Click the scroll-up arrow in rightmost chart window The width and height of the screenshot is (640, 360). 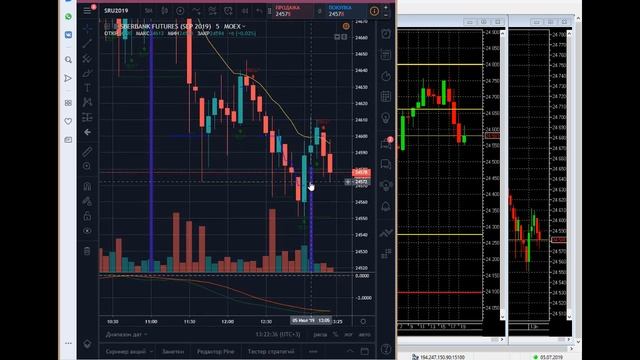(569, 34)
